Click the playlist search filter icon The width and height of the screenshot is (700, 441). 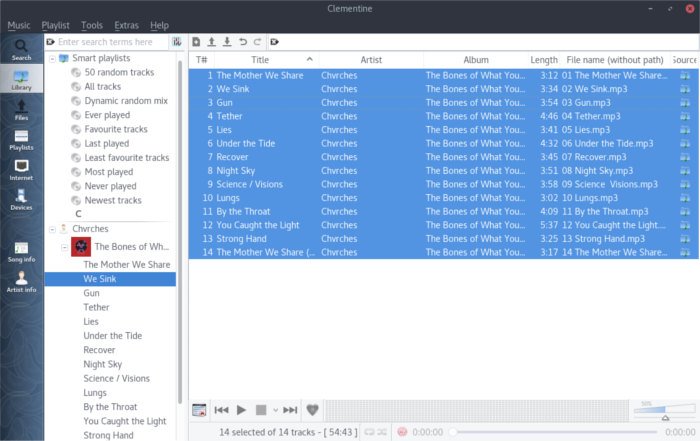click(x=275, y=42)
